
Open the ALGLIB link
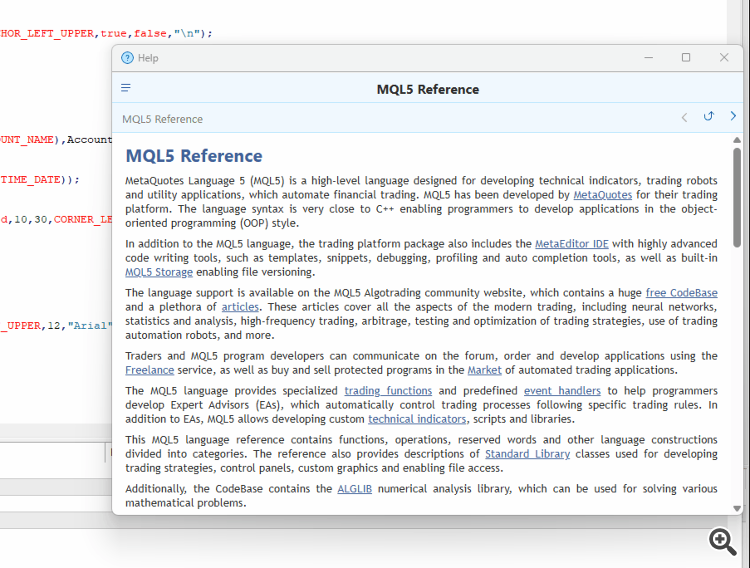(354, 489)
